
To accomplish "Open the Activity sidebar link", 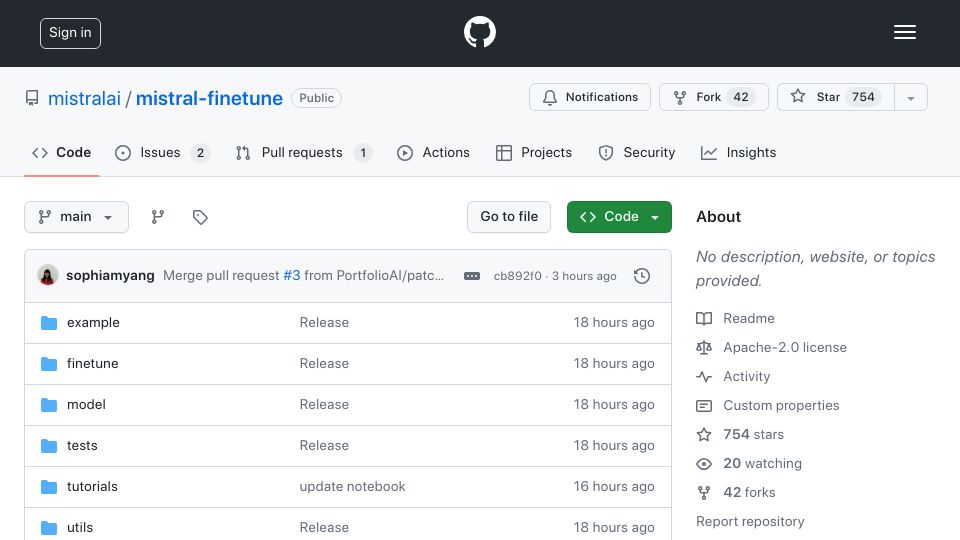I will click(746, 377).
